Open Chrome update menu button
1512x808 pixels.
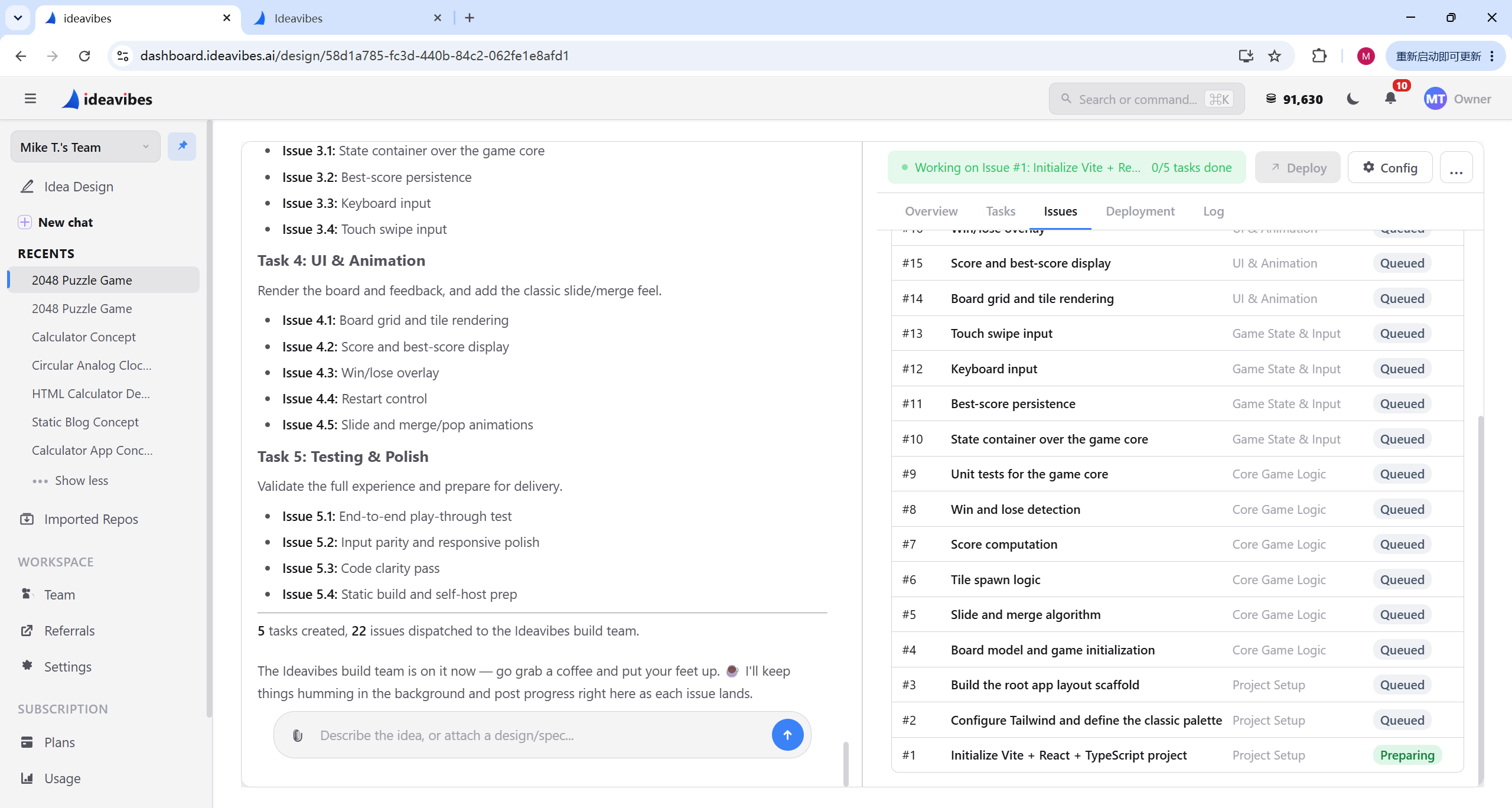click(x=1445, y=56)
